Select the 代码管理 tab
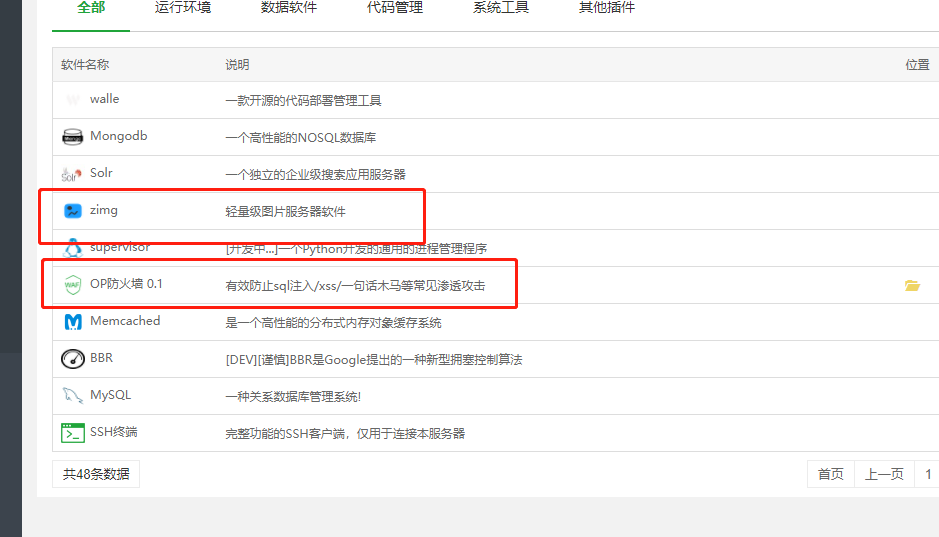Screen dimensions: 939x537 point(395,8)
